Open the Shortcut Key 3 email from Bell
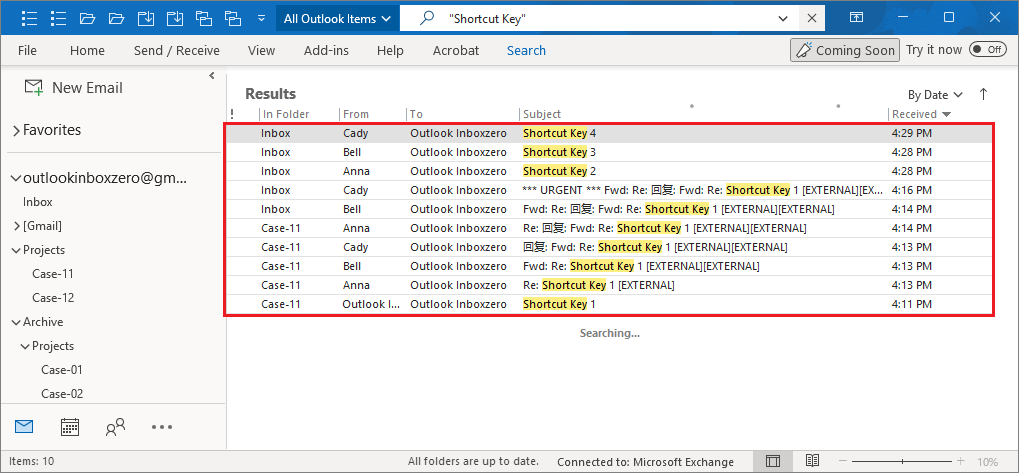This screenshot has width=1019, height=473. click(x=600, y=152)
